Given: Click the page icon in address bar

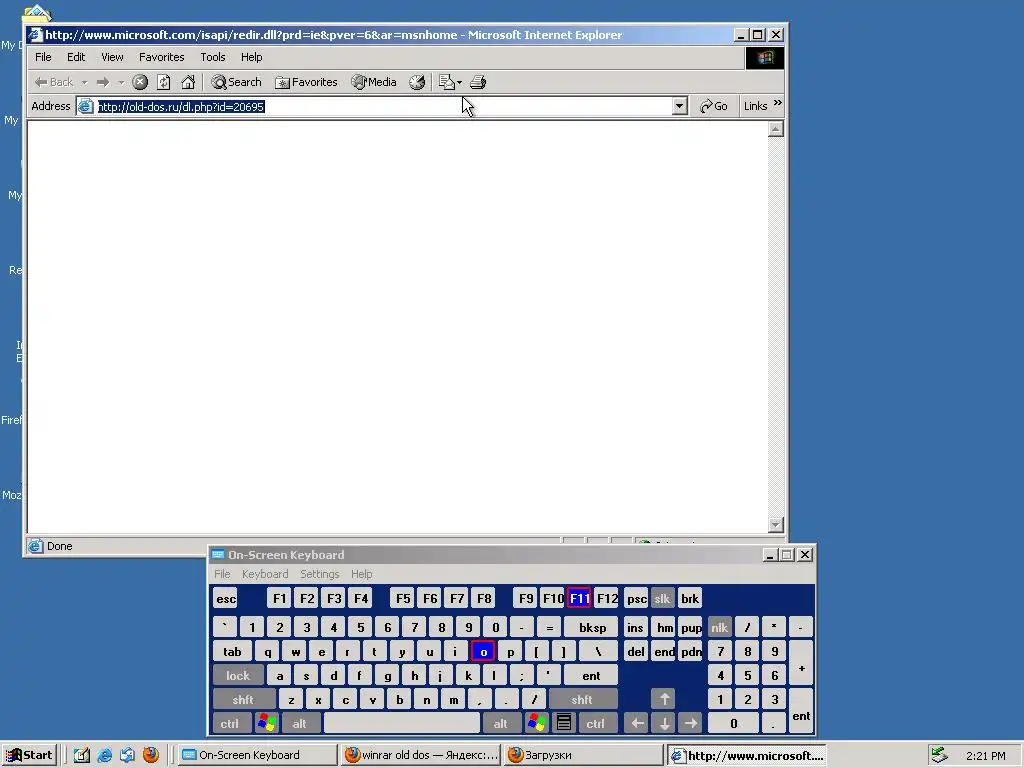Looking at the screenshot, I should (x=86, y=106).
